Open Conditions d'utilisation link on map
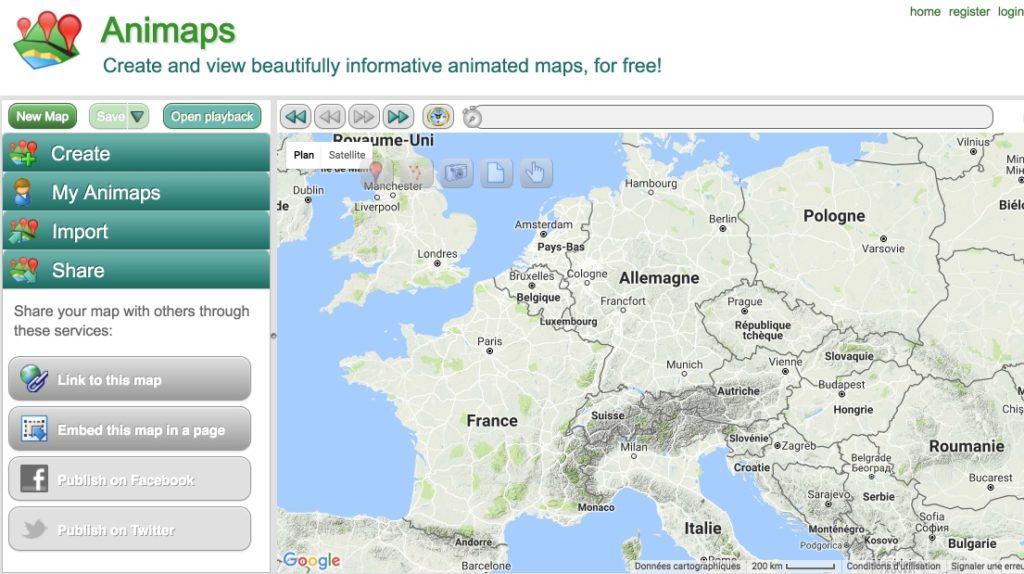Image resolution: width=1024 pixels, height=574 pixels. click(893, 566)
